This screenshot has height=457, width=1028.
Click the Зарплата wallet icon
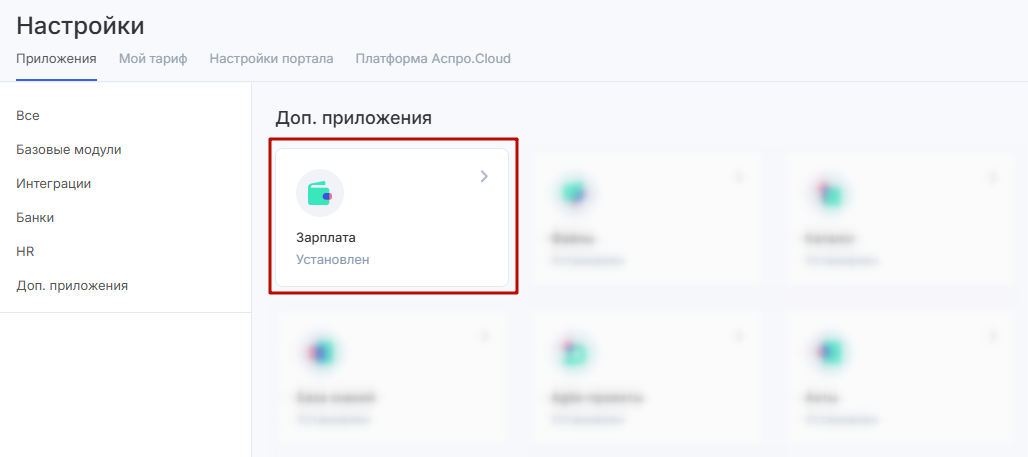coord(320,193)
